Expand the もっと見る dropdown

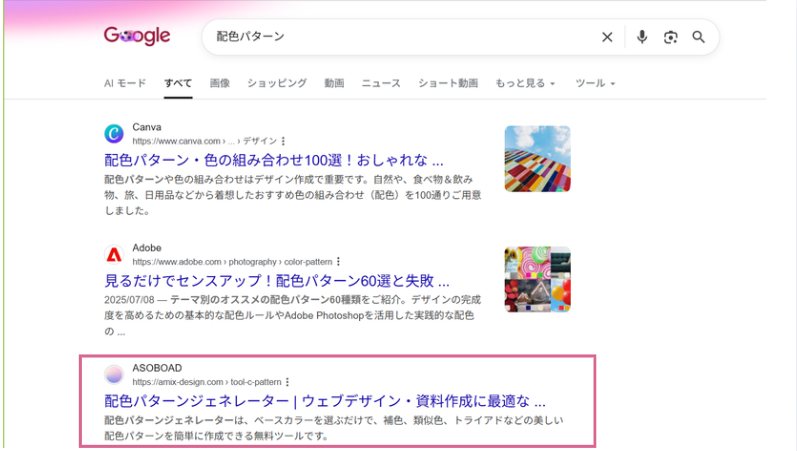[x=525, y=83]
